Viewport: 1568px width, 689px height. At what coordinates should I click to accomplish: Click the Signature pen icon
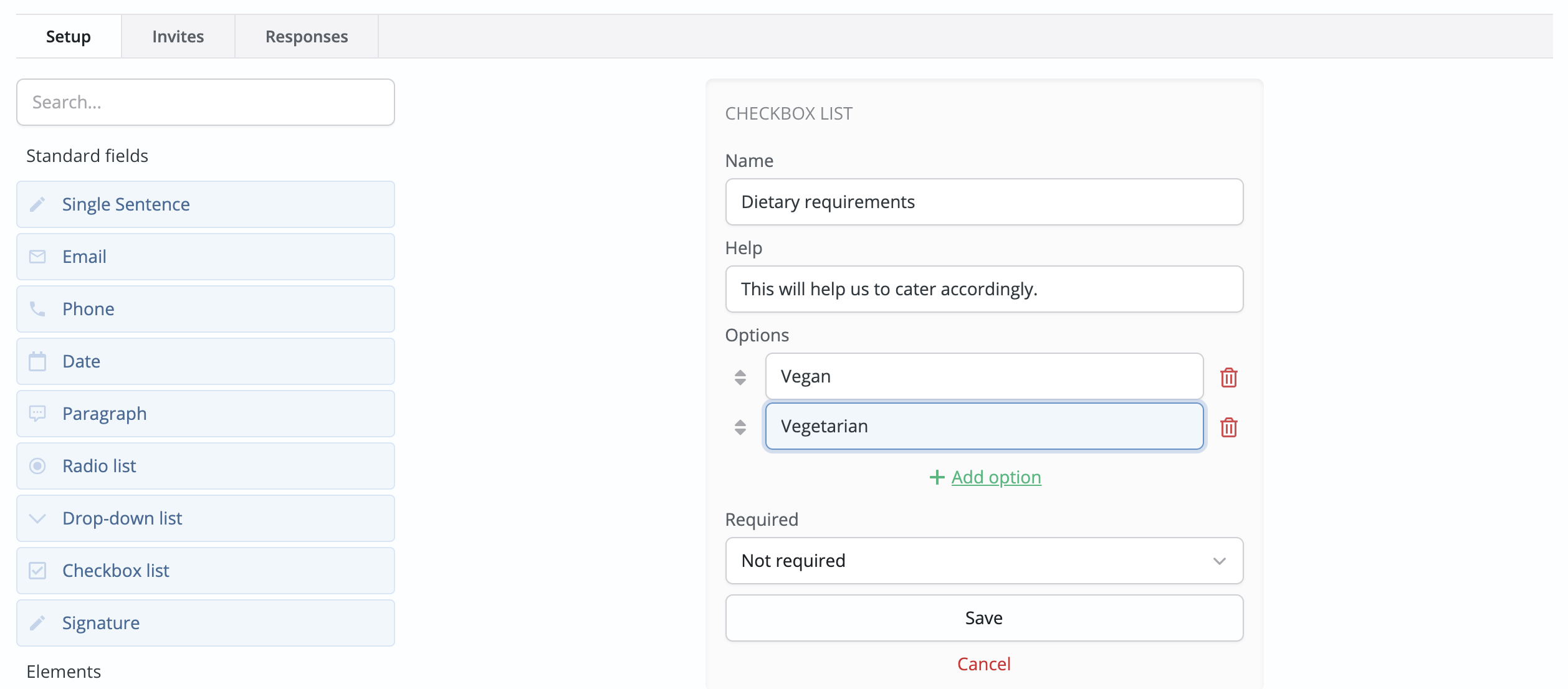(x=39, y=622)
